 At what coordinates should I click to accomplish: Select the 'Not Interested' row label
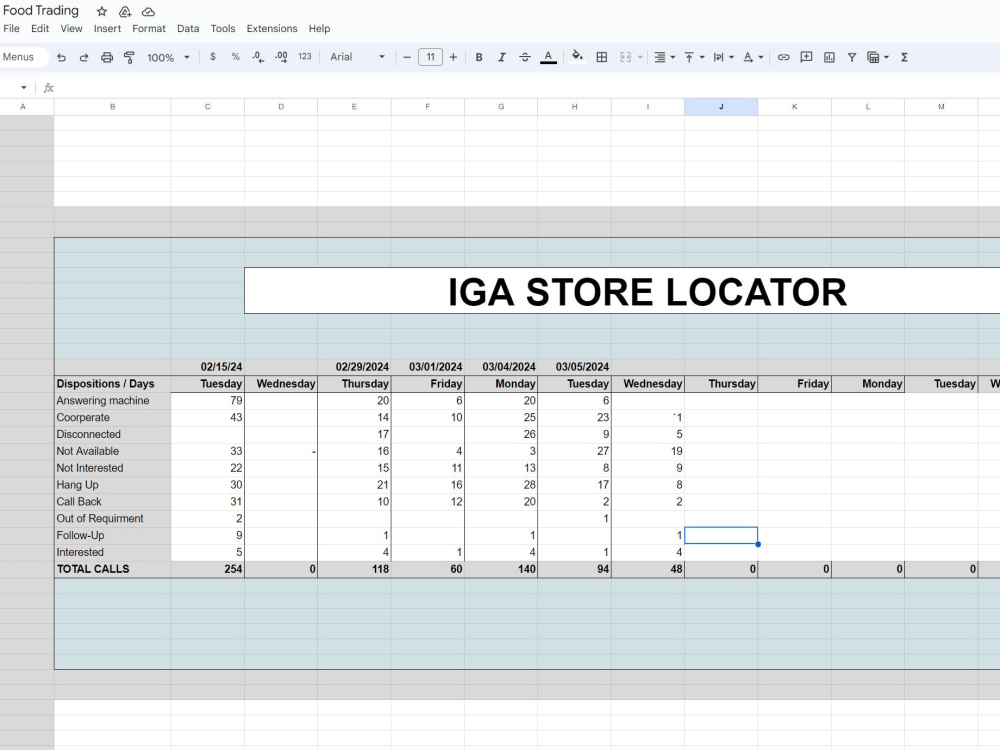[x=112, y=467]
